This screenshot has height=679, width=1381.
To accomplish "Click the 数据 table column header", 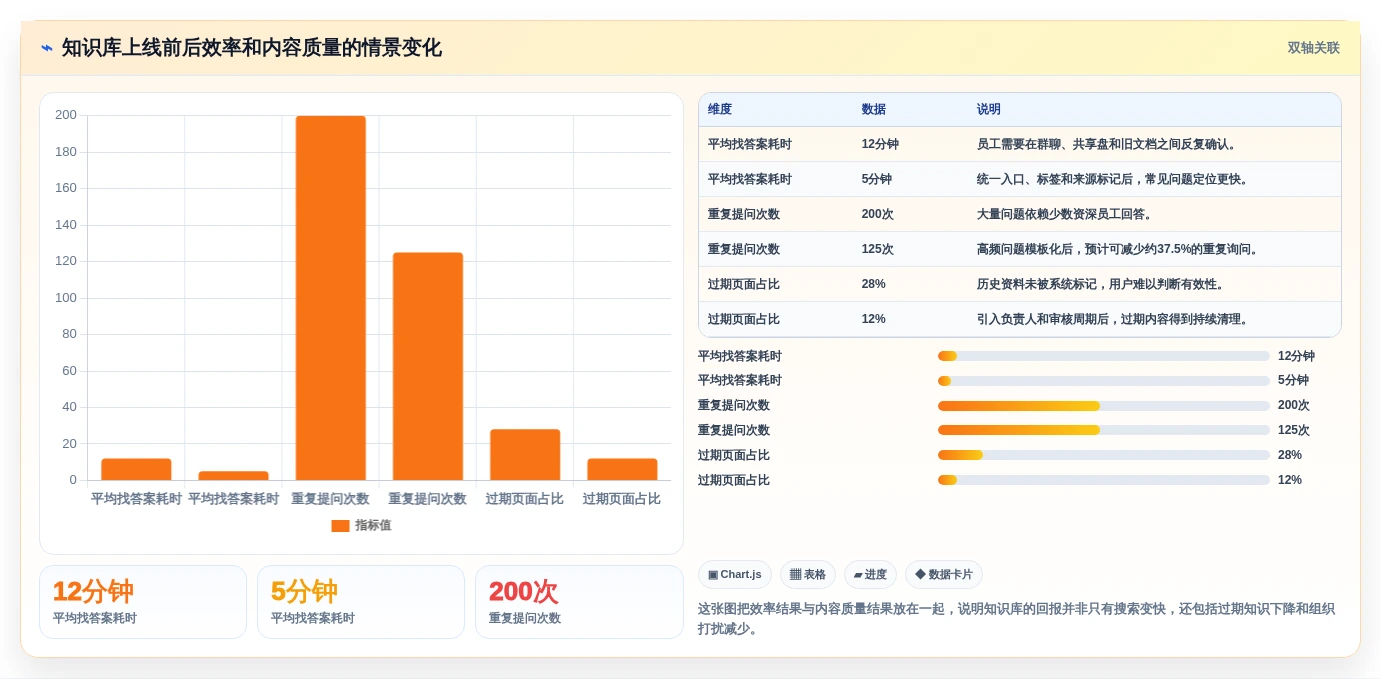I will (x=874, y=110).
